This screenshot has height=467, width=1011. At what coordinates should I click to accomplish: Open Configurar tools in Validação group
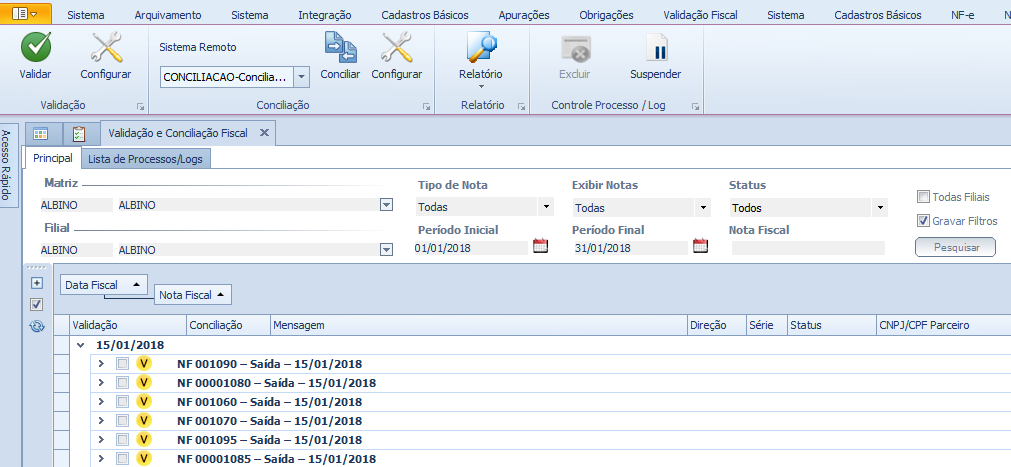click(105, 48)
